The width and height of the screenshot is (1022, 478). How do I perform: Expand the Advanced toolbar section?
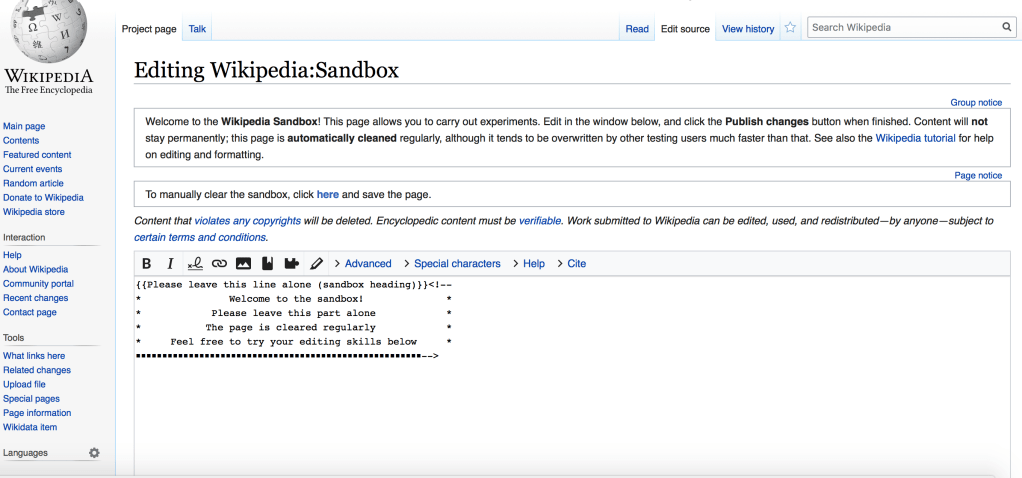(x=362, y=264)
